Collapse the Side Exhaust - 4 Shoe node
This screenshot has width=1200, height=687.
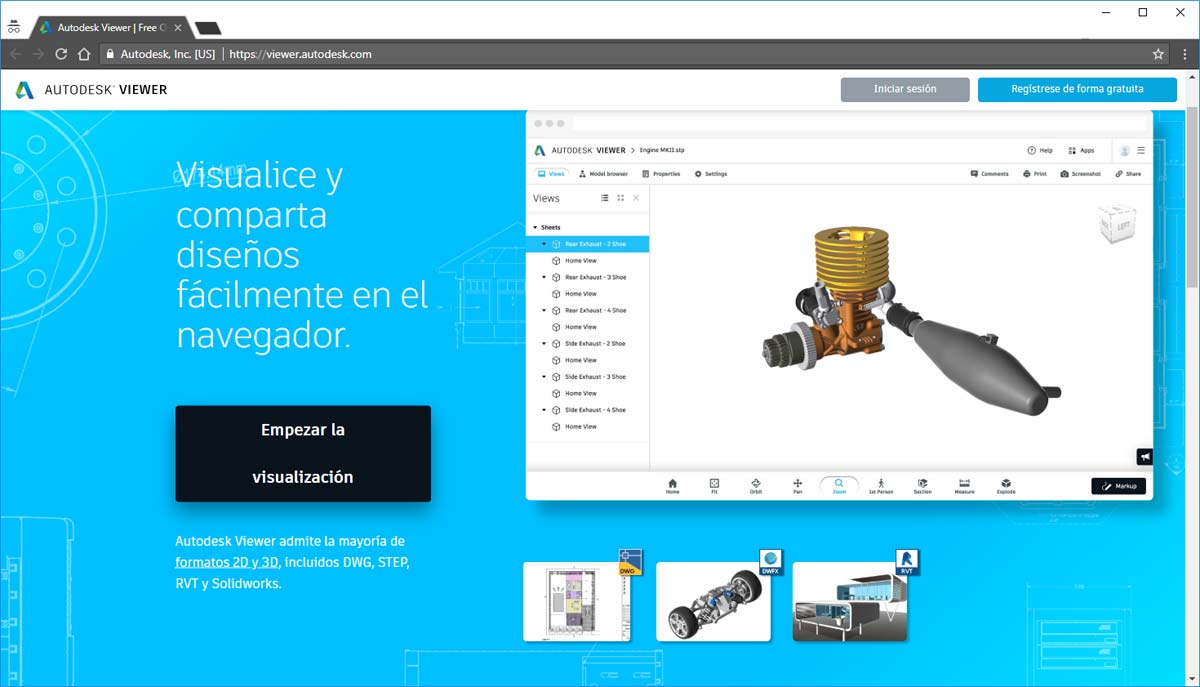click(544, 410)
